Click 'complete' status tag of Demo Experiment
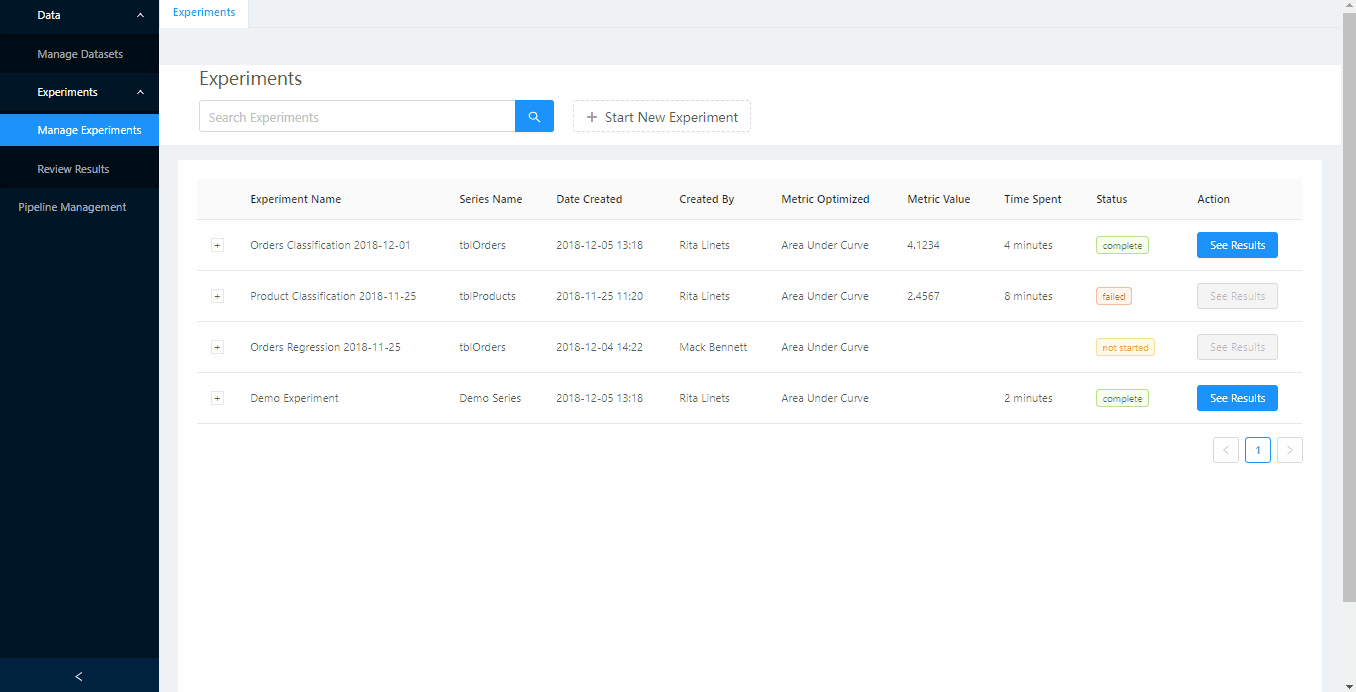The height and width of the screenshot is (692, 1356). 1122,398
